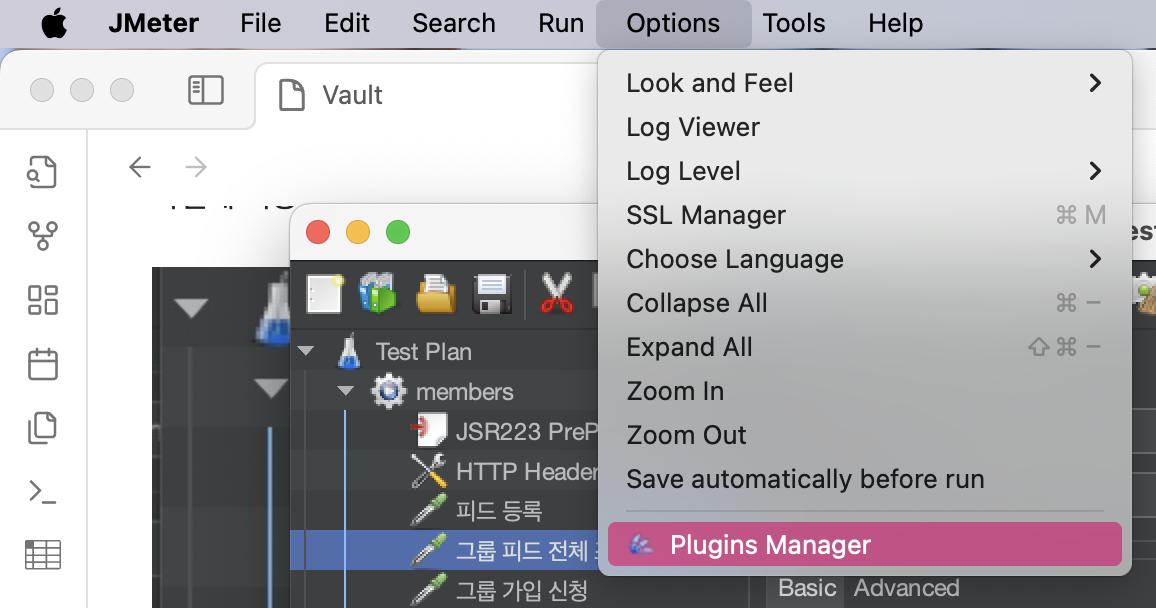Click JSR223 PreProcessor script icon
Image resolution: width=1156 pixels, height=608 pixels.
pos(429,430)
